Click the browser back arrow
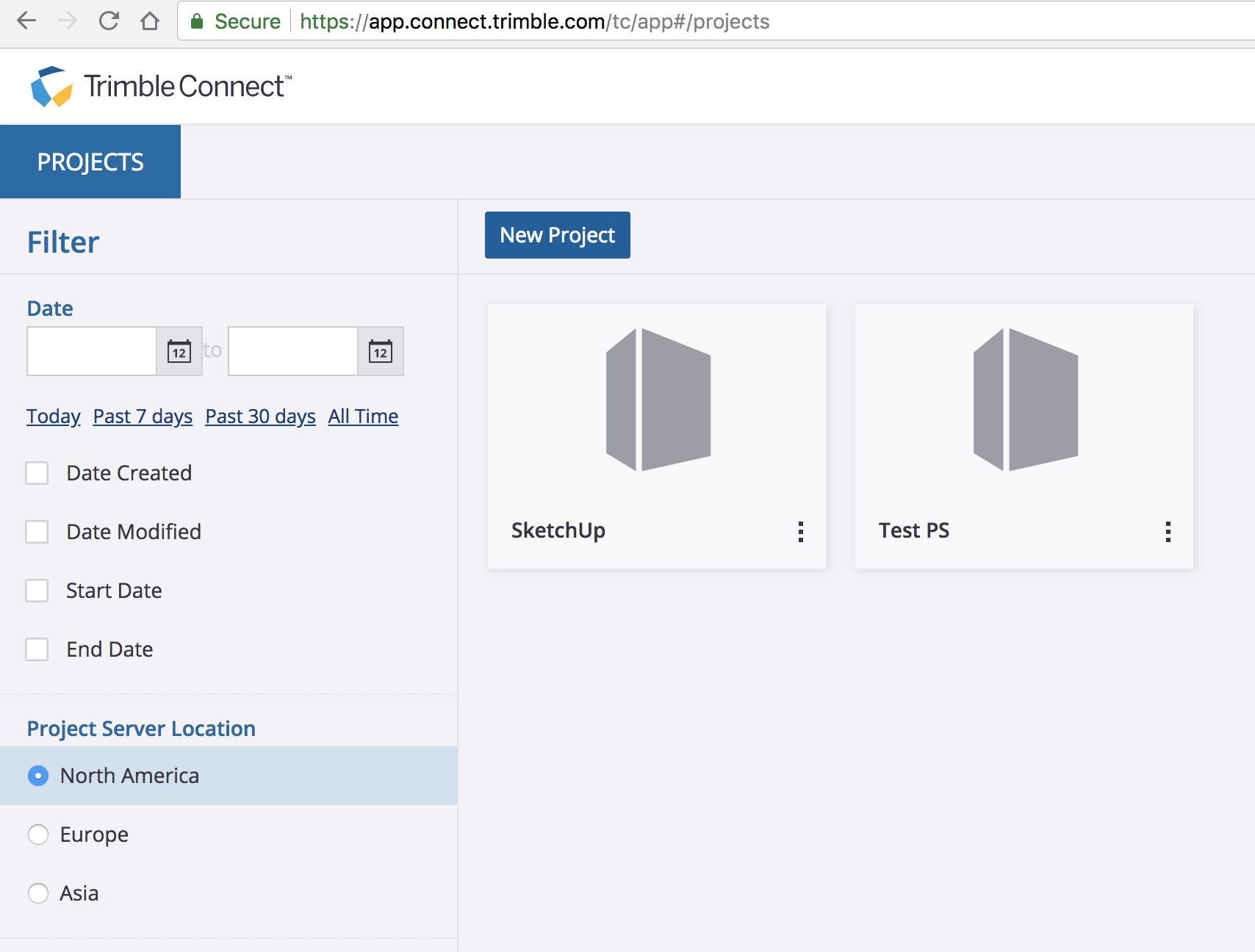This screenshot has width=1255, height=952. 26,21
